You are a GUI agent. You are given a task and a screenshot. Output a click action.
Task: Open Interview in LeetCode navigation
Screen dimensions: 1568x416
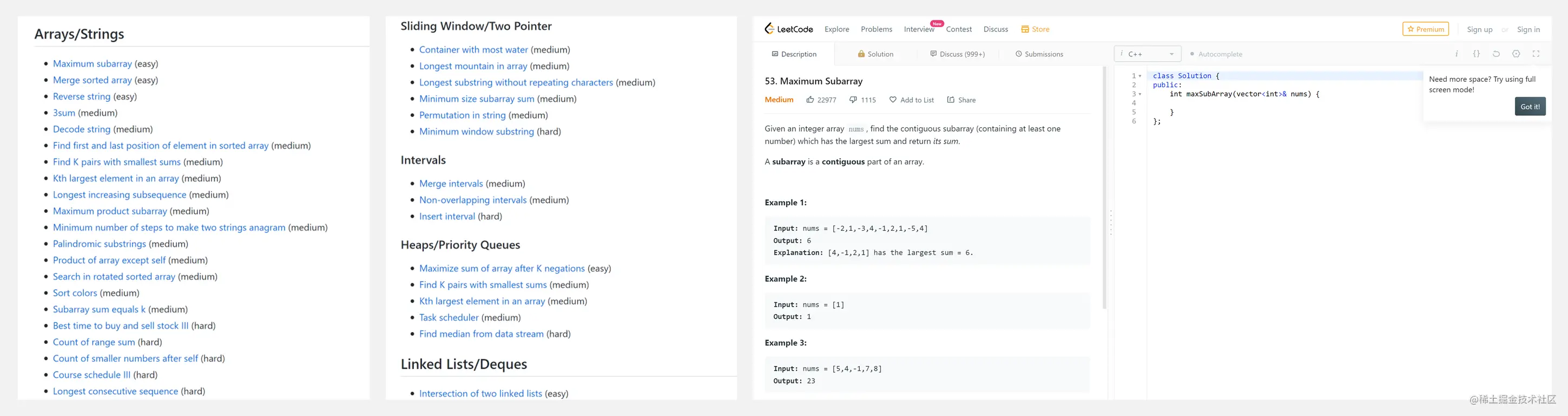919,29
